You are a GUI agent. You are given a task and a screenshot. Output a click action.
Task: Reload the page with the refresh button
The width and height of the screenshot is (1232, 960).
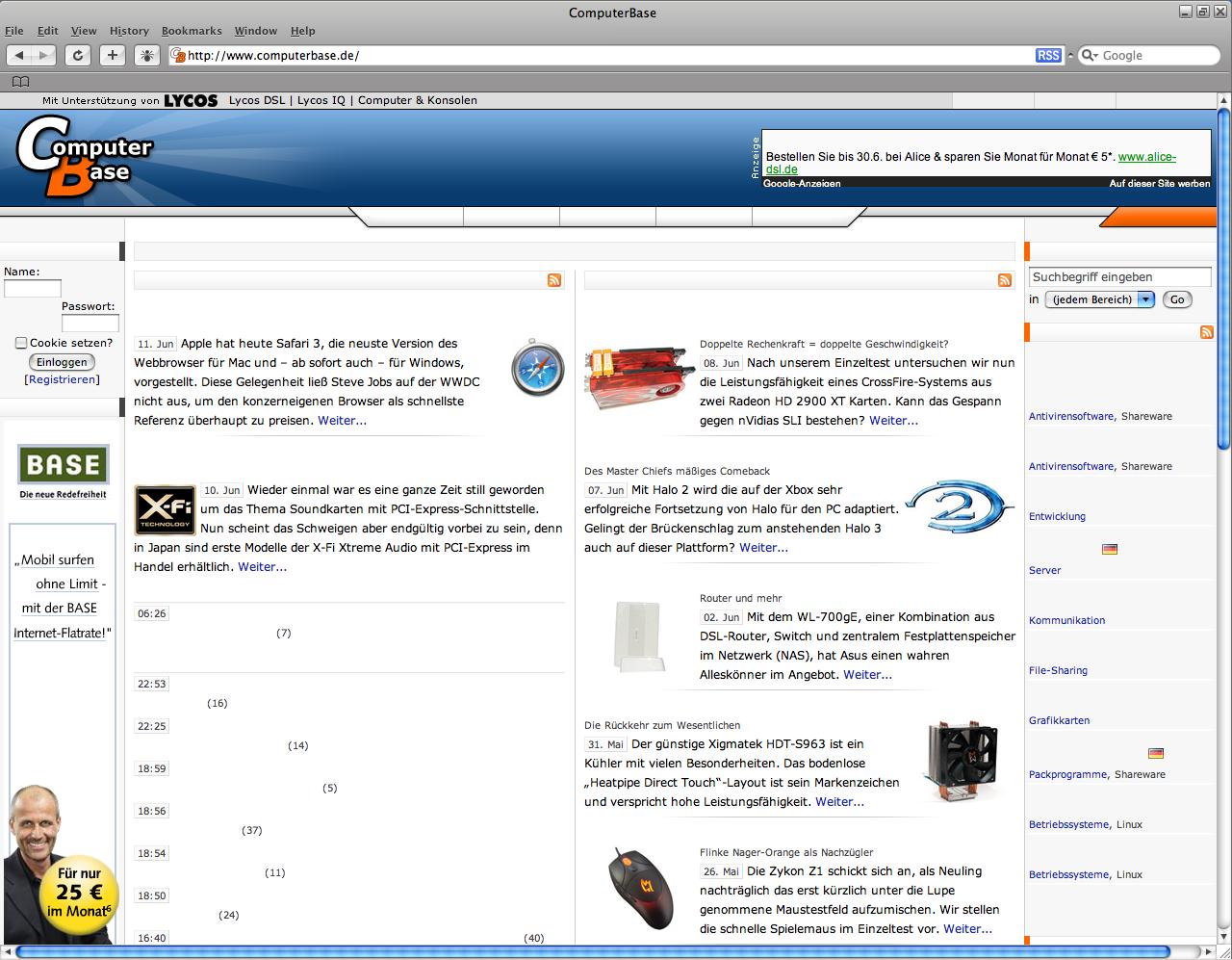(x=77, y=55)
